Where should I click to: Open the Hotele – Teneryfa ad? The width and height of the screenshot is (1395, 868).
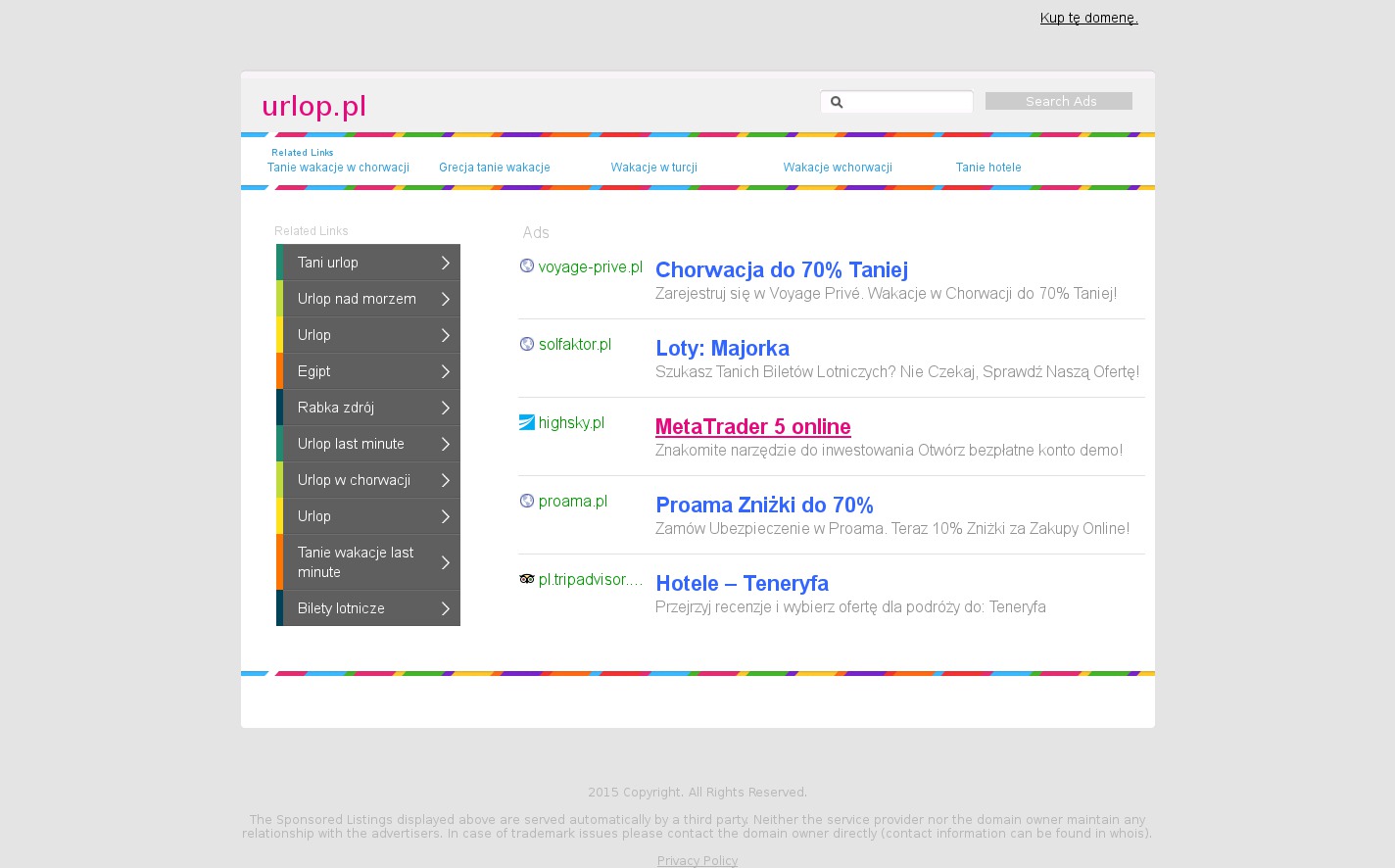[x=742, y=584]
